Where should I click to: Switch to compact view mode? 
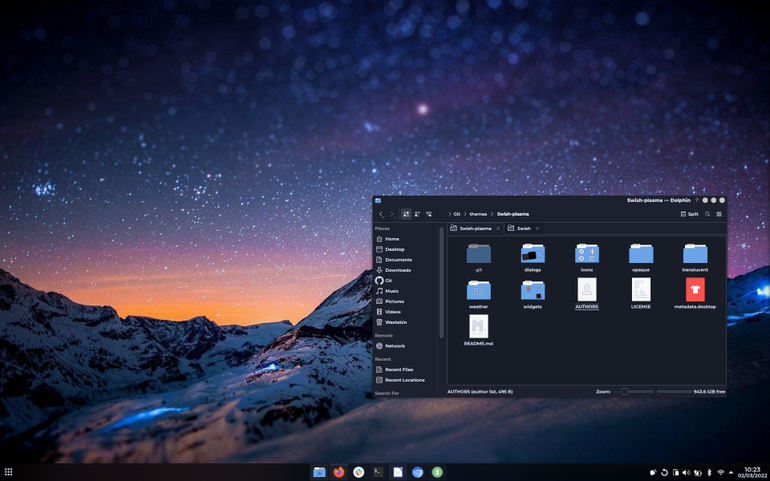(x=417, y=214)
